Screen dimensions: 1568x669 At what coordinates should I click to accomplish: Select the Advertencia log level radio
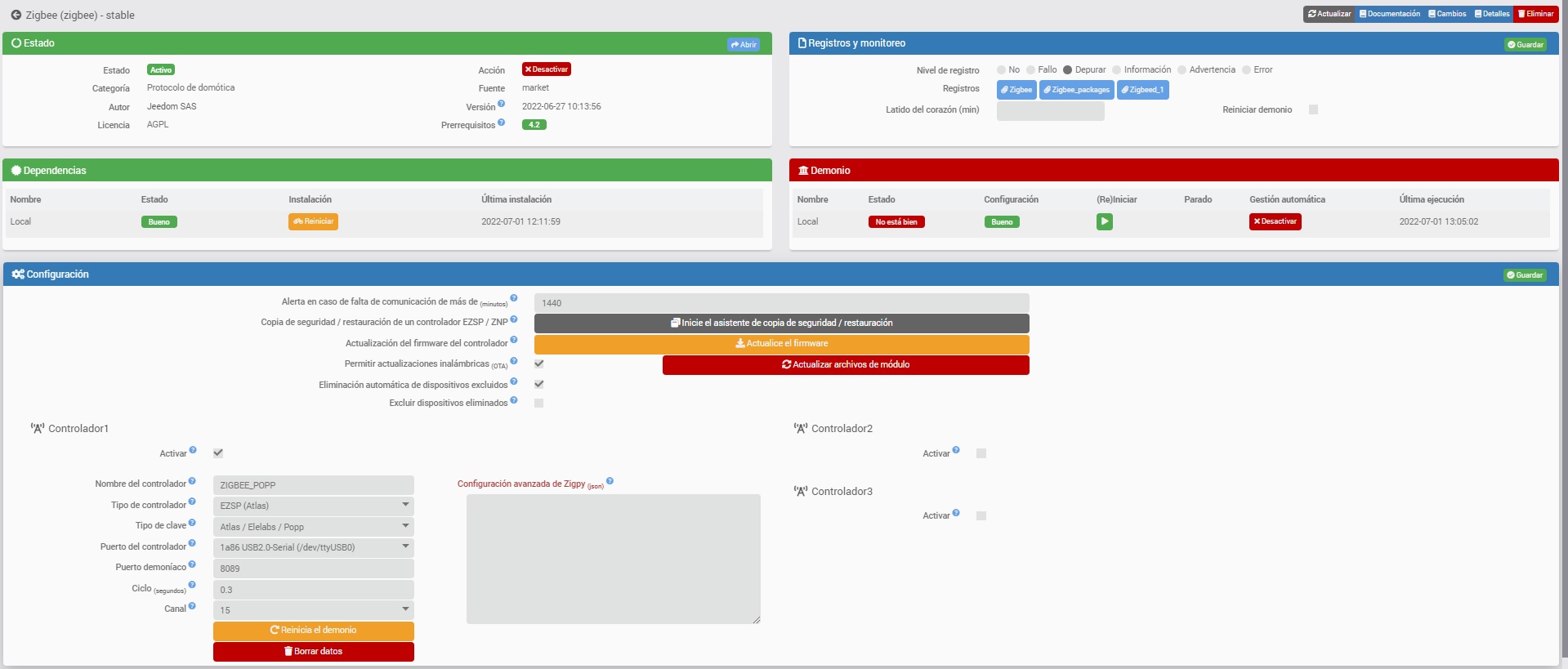(1182, 70)
